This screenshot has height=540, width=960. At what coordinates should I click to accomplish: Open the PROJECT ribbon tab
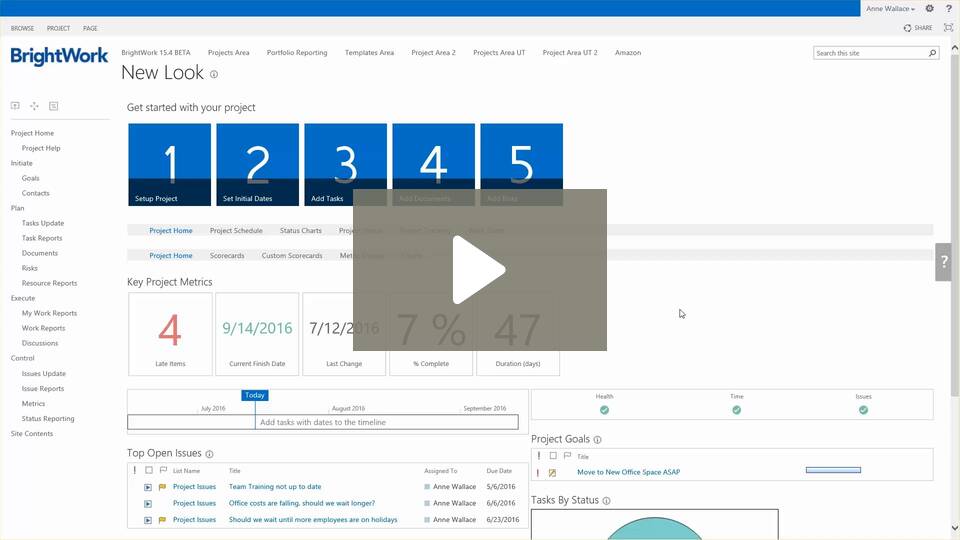point(58,28)
